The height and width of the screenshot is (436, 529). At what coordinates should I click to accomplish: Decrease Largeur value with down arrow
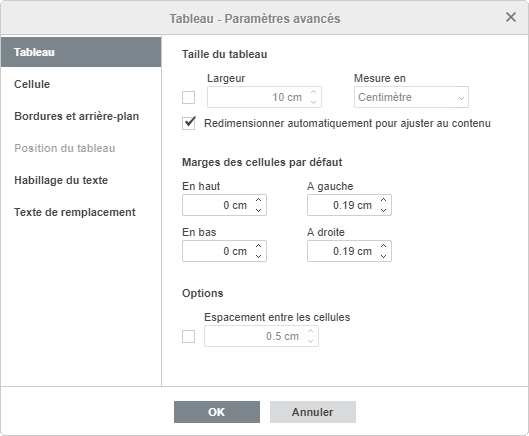click(313, 102)
